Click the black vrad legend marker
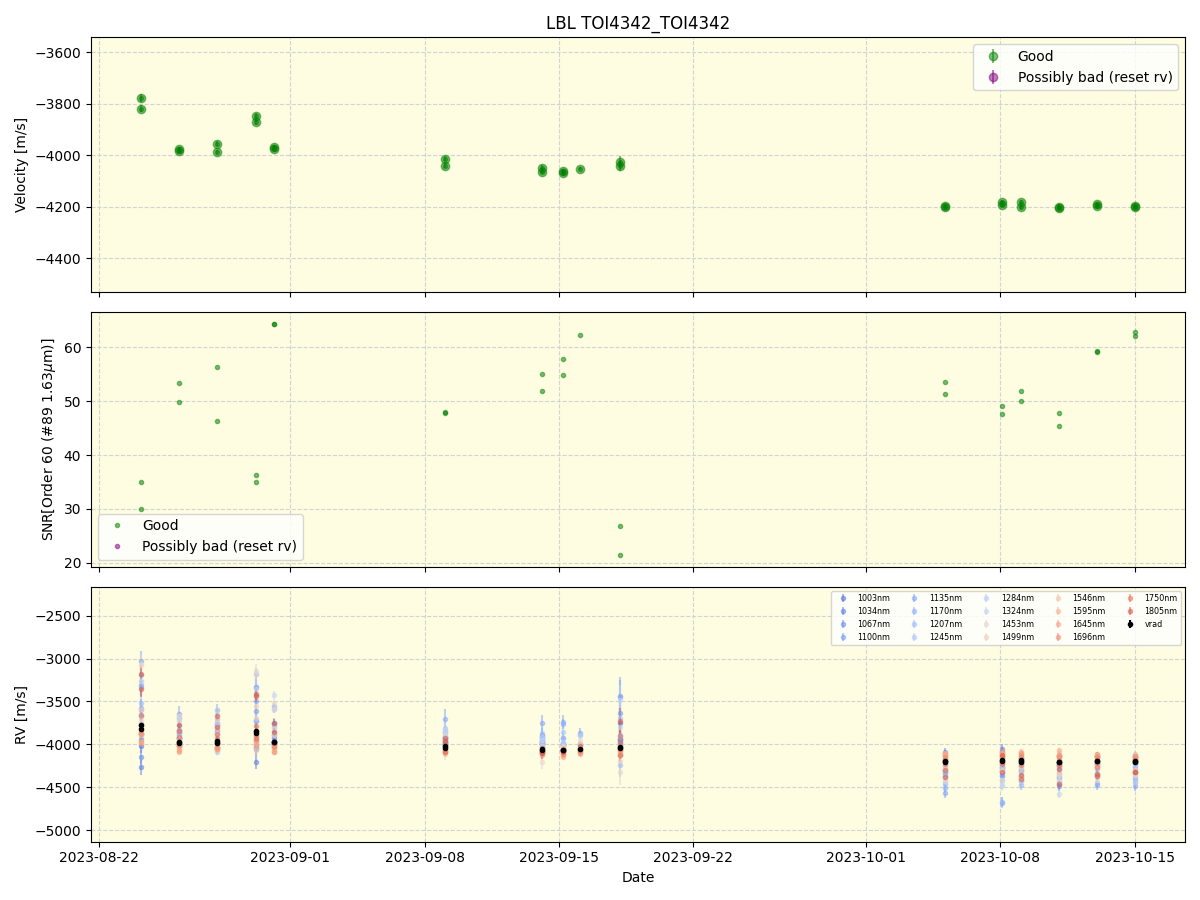Viewport: 1200px width, 900px height. click(x=1131, y=624)
